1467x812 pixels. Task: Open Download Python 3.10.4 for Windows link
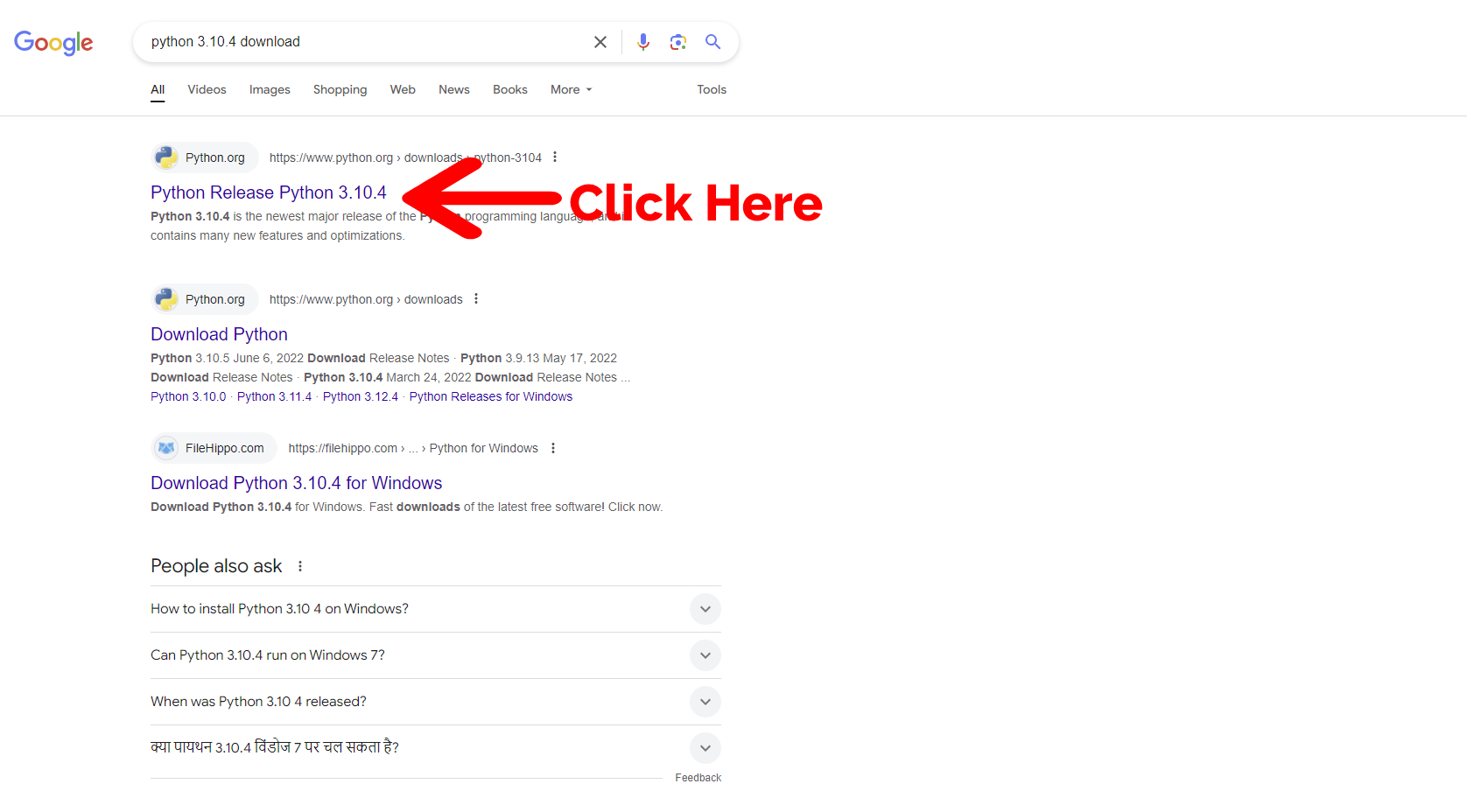click(x=296, y=483)
